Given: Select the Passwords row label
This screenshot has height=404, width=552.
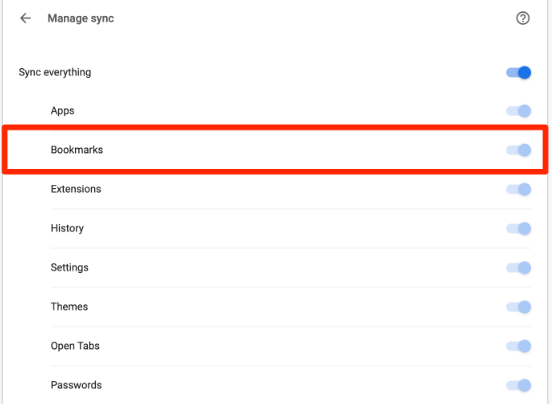Looking at the screenshot, I should pyautogui.click(x=76, y=385).
